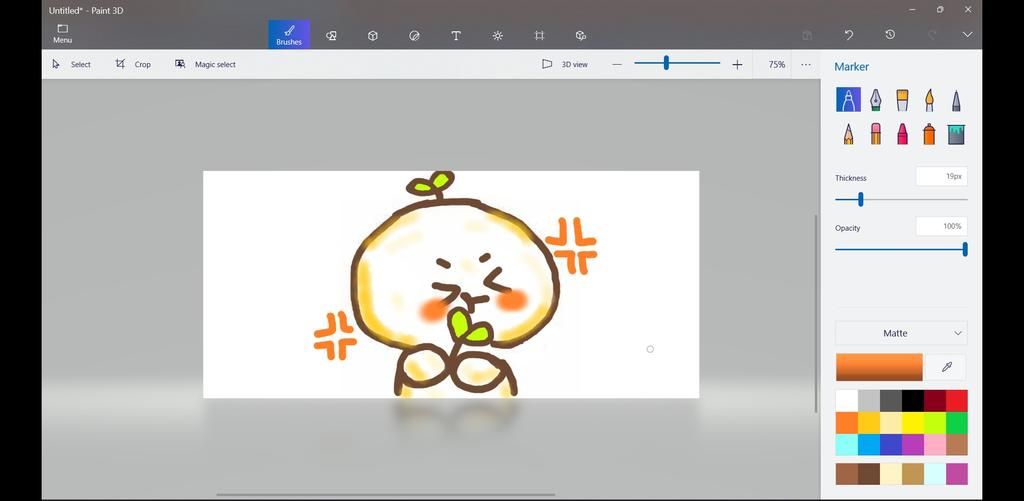Pick the yellow swatch
This screenshot has height=501, width=1024.
913,423
